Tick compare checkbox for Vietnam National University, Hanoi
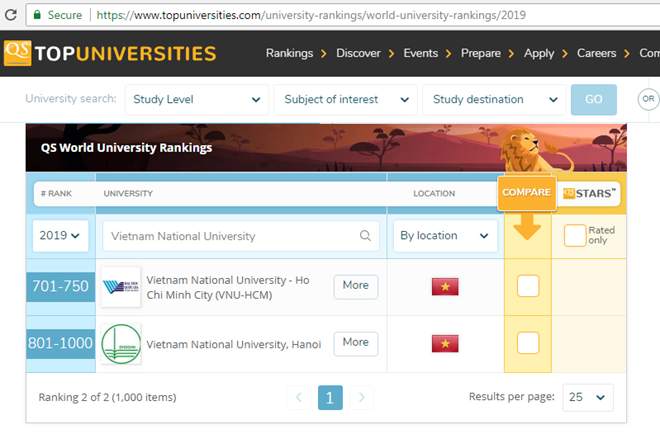Image resolution: width=660 pixels, height=434 pixels. coord(527,343)
